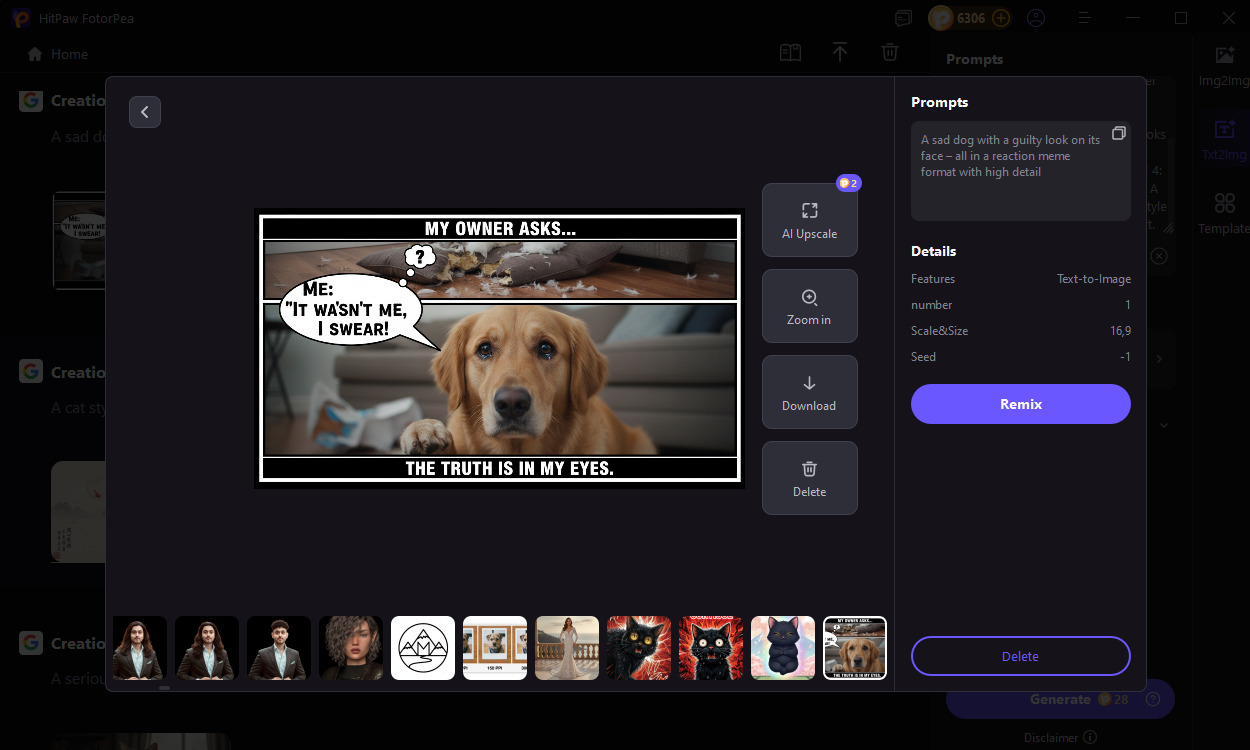1250x750 pixels.
Task: Select the curly-haired woman thumbnail
Action: 351,648
